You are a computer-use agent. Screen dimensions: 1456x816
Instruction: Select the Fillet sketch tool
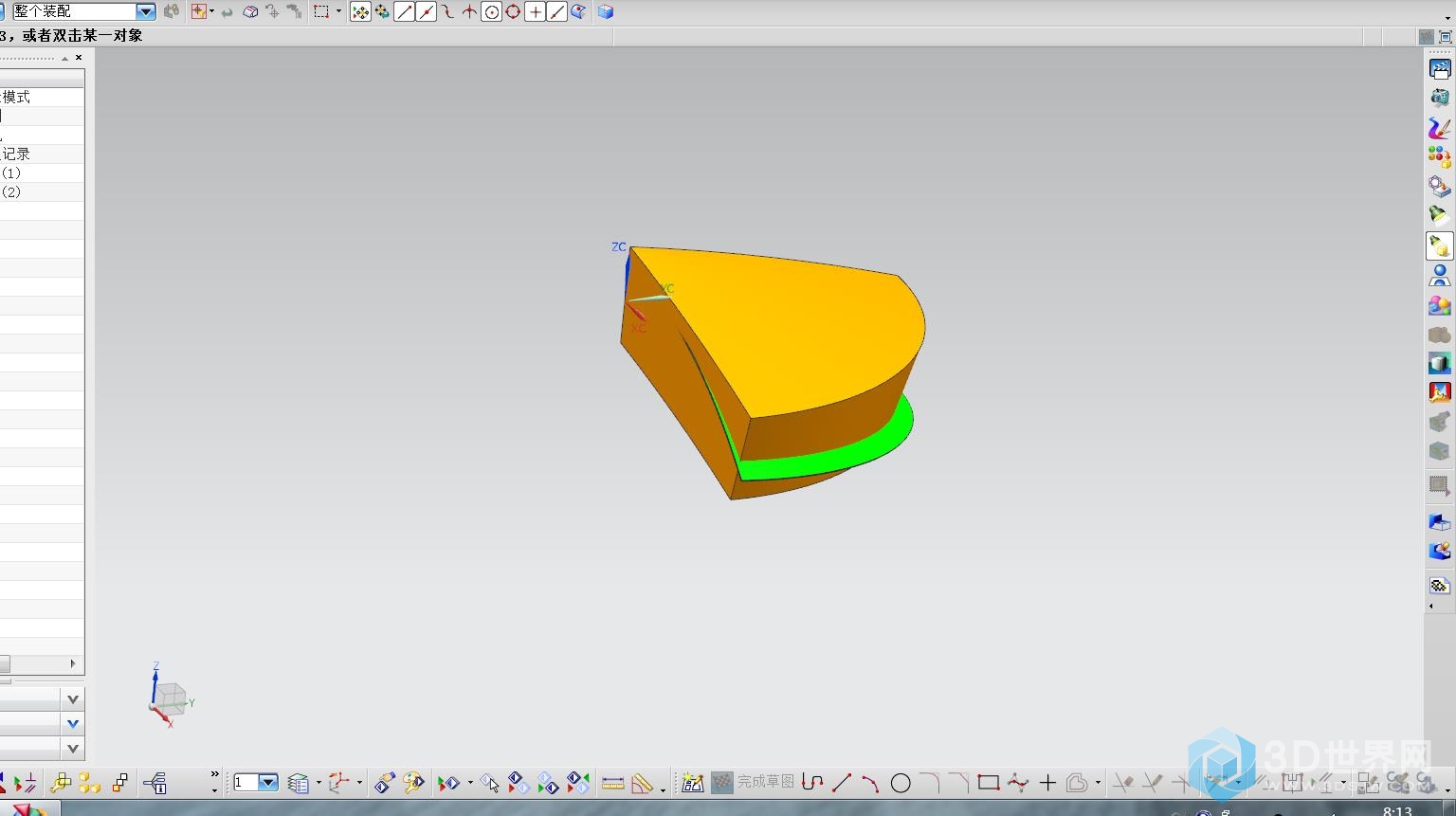click(x=930, y=783)
